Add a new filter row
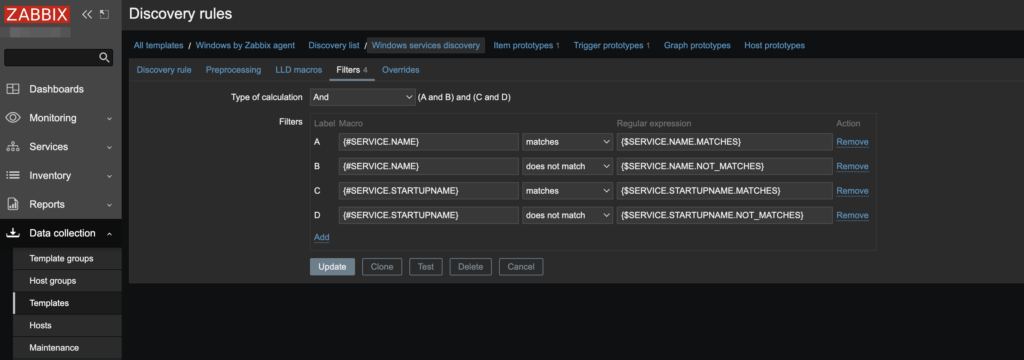Image resolution: width=1024 pixels, height=360 pixels. [x=321, y=237]
